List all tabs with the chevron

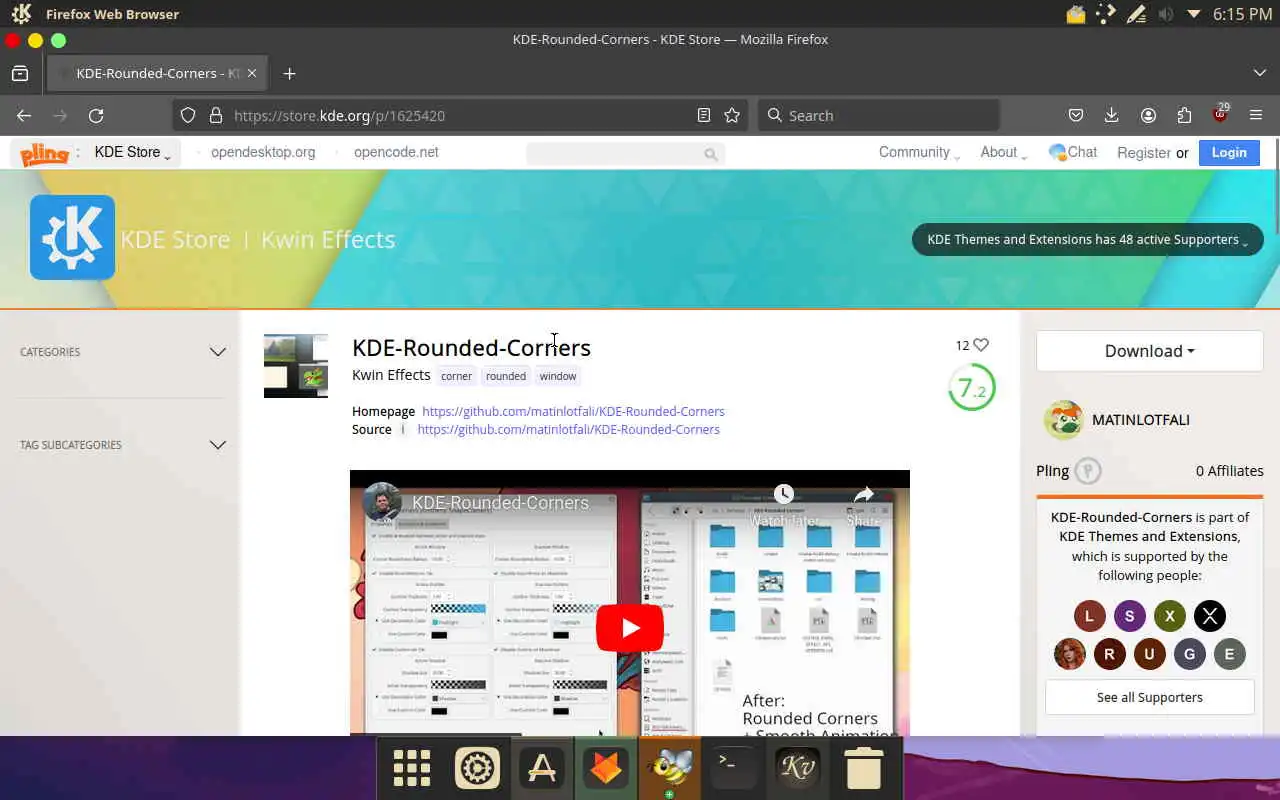pos(1260,73)
